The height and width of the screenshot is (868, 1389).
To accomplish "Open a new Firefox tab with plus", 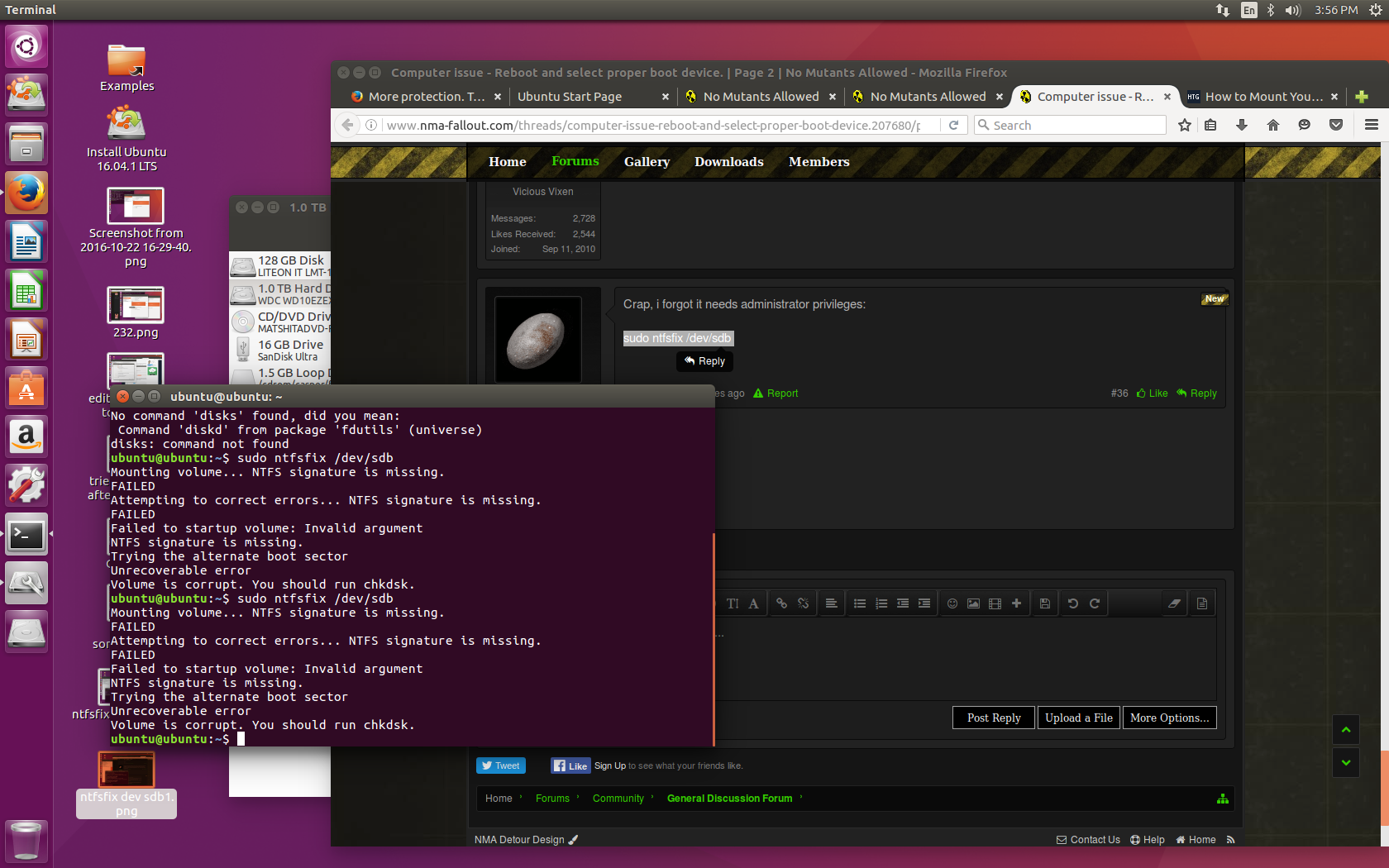I will [1362, 97].
